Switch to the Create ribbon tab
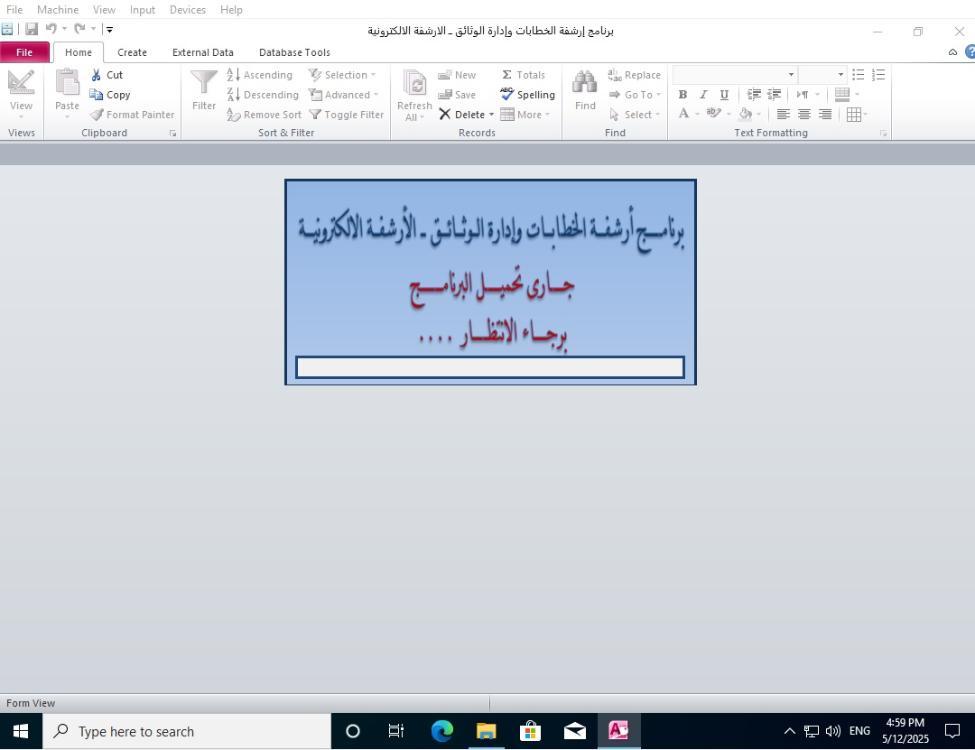975x750 pixels. [x=132, y=52]
